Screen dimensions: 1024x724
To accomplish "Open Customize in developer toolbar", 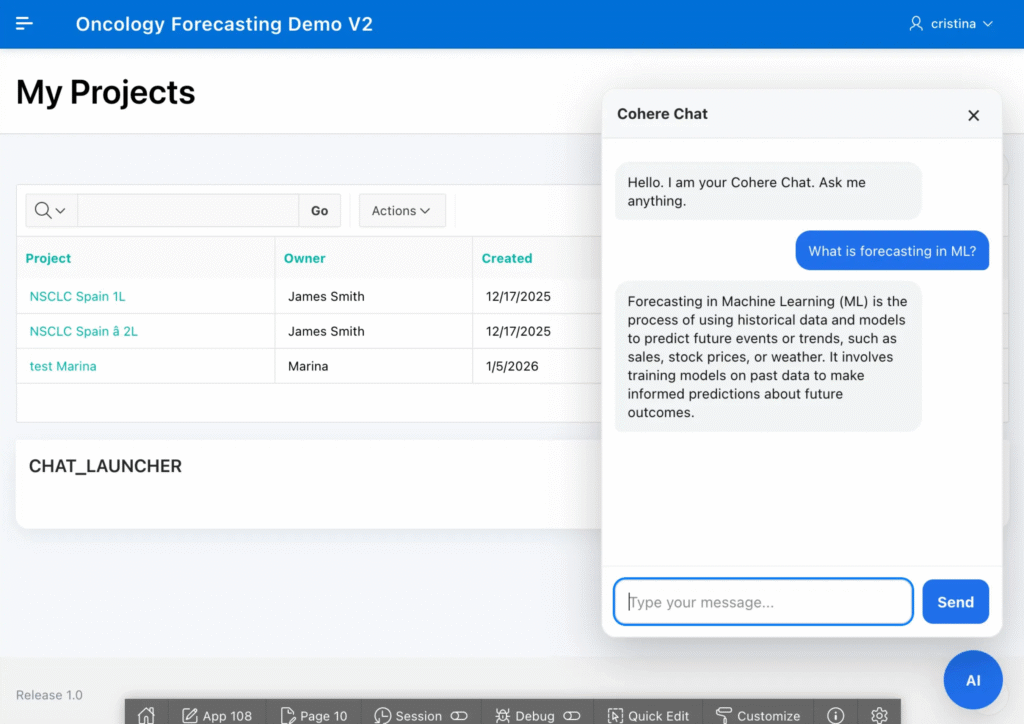I will [x=758, y=715].
